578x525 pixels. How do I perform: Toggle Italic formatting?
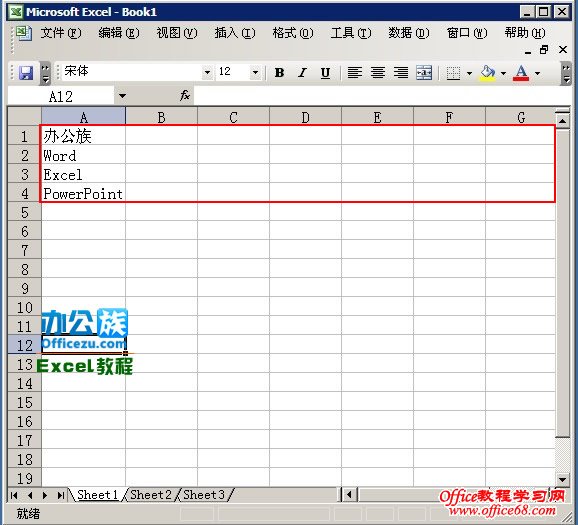302,73
